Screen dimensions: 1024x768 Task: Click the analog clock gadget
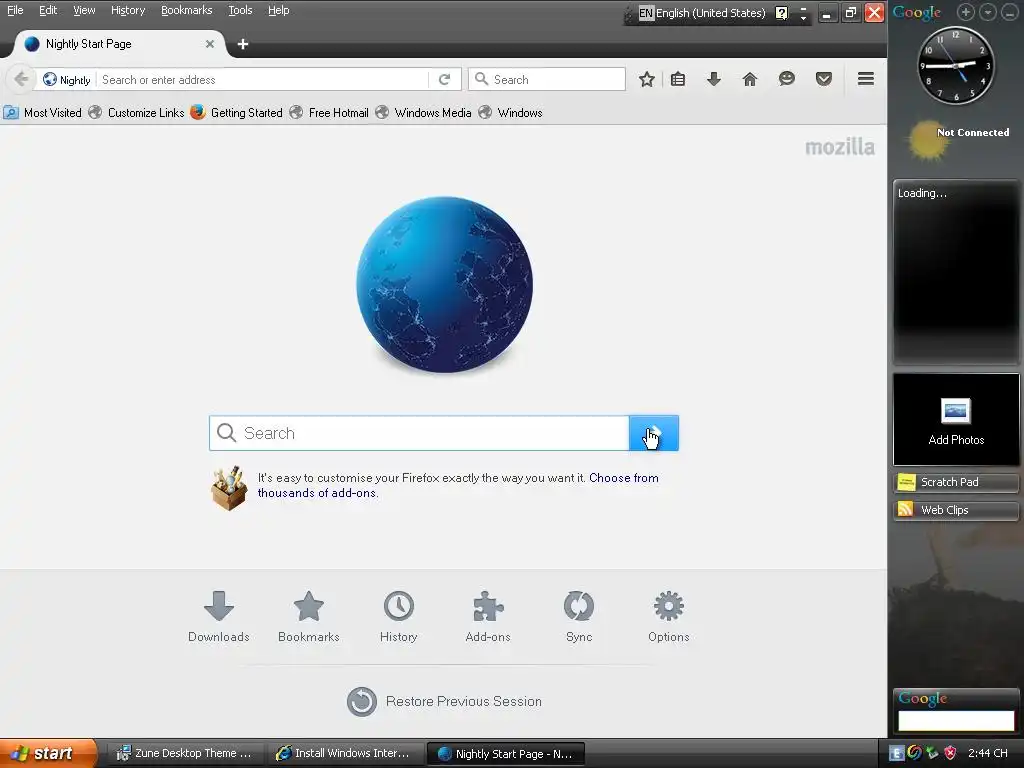[956, 65]
